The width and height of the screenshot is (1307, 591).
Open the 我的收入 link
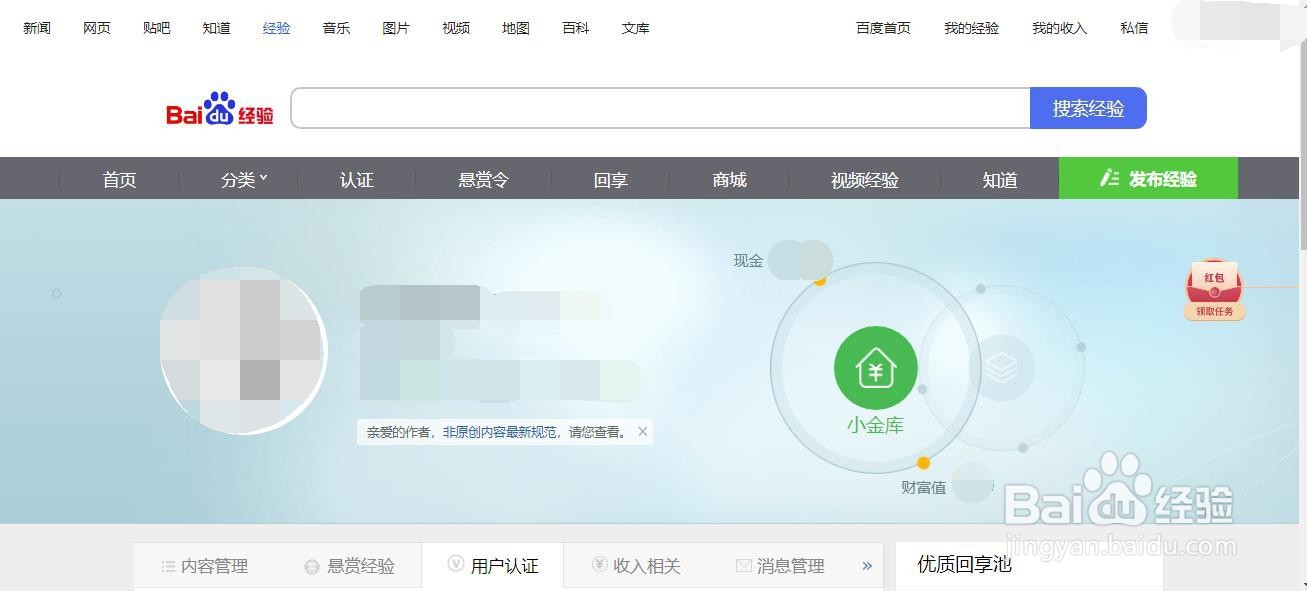tap(1058, 28)
